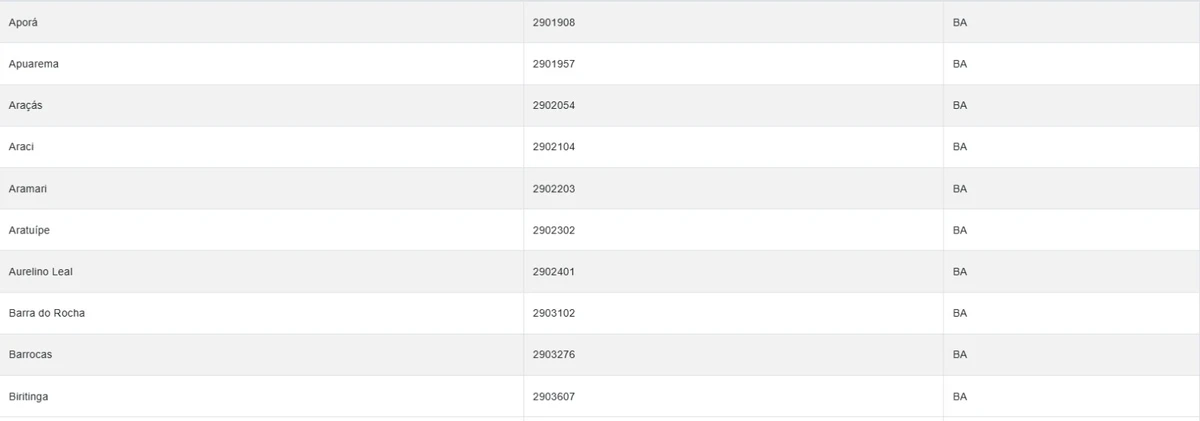
Task: Select the BA cell in Araçás row
Action: click(960, 105)
